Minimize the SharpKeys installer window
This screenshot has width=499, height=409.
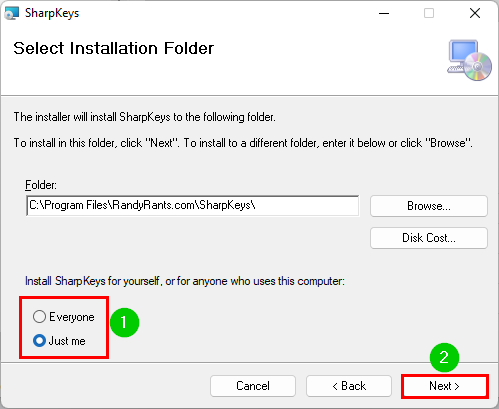coord(384,13)
